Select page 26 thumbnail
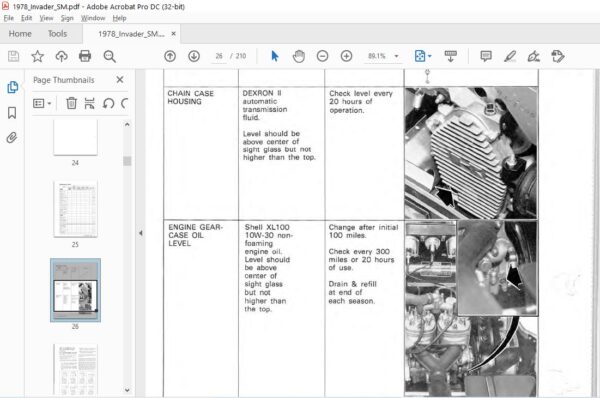 click(75, 290)
